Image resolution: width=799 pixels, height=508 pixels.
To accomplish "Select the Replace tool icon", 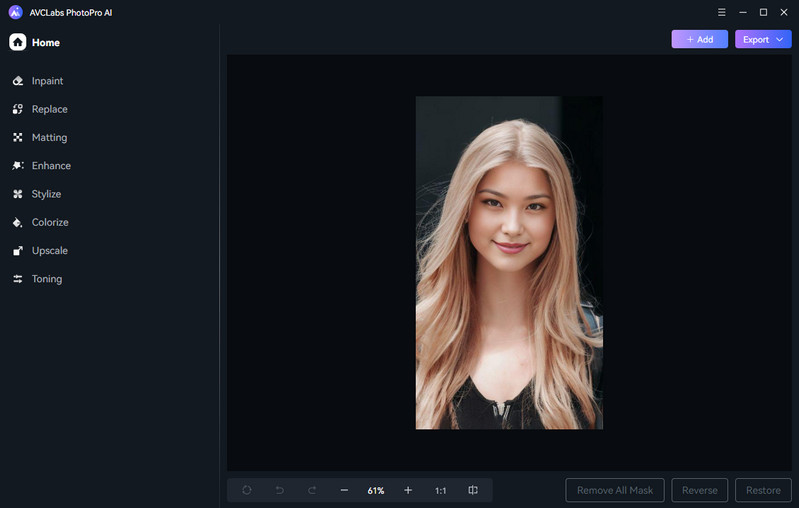I will click(18, 109).
